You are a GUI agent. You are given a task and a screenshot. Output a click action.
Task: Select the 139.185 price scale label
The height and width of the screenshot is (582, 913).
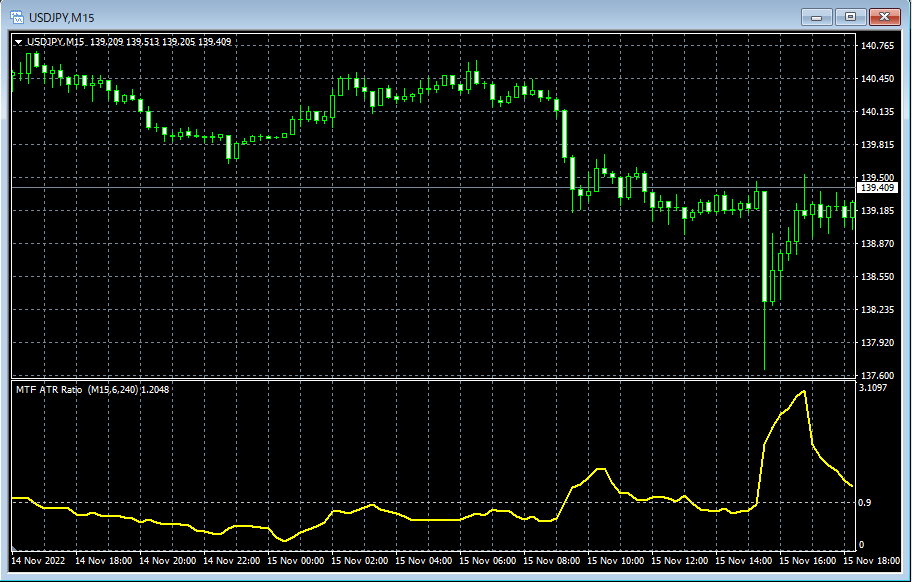pos(877,210)
